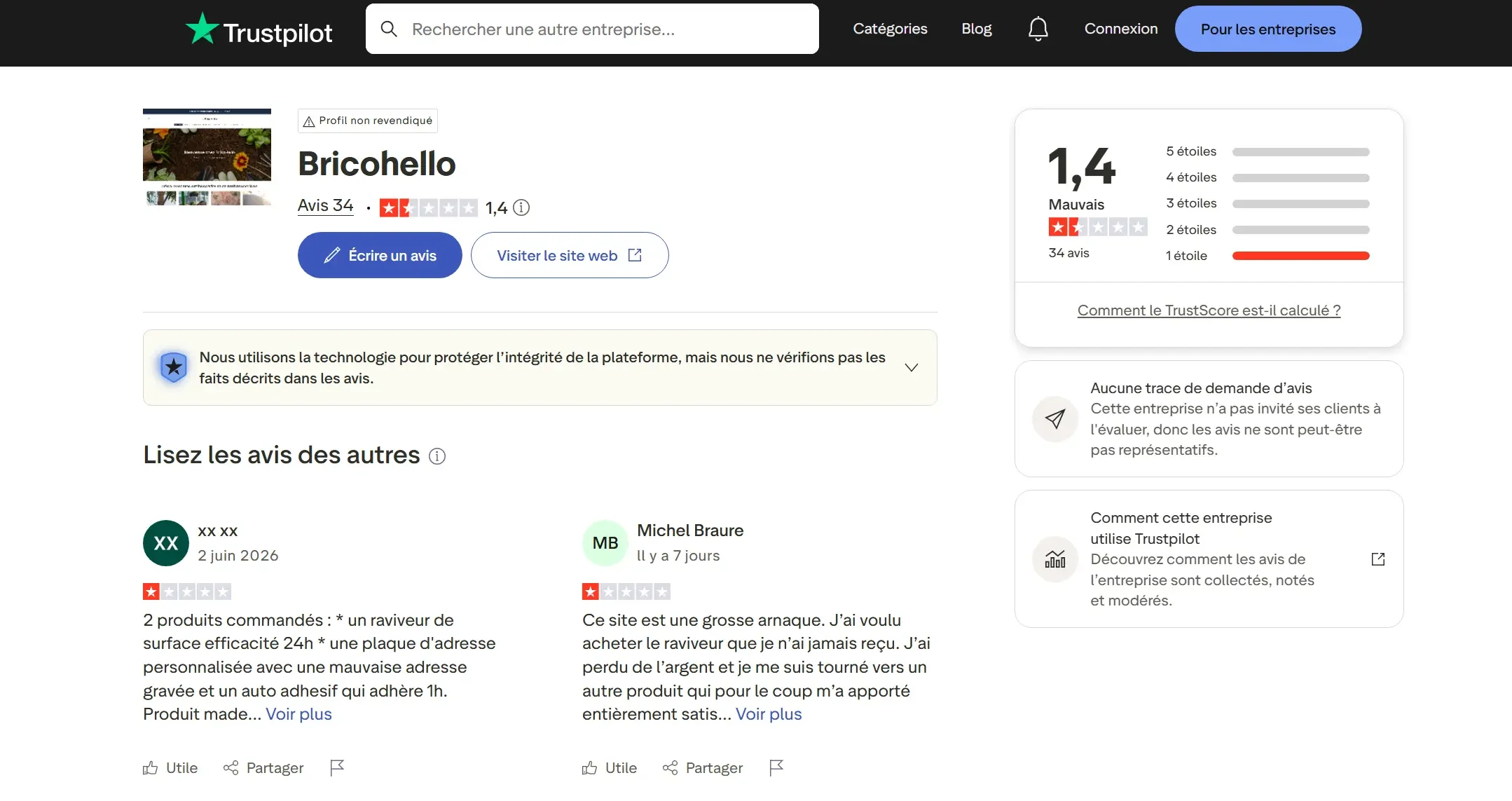1512x801 pixels.
Task: Click the search magnifier icon
Action: pyautogui.click(x=389, y=29)
